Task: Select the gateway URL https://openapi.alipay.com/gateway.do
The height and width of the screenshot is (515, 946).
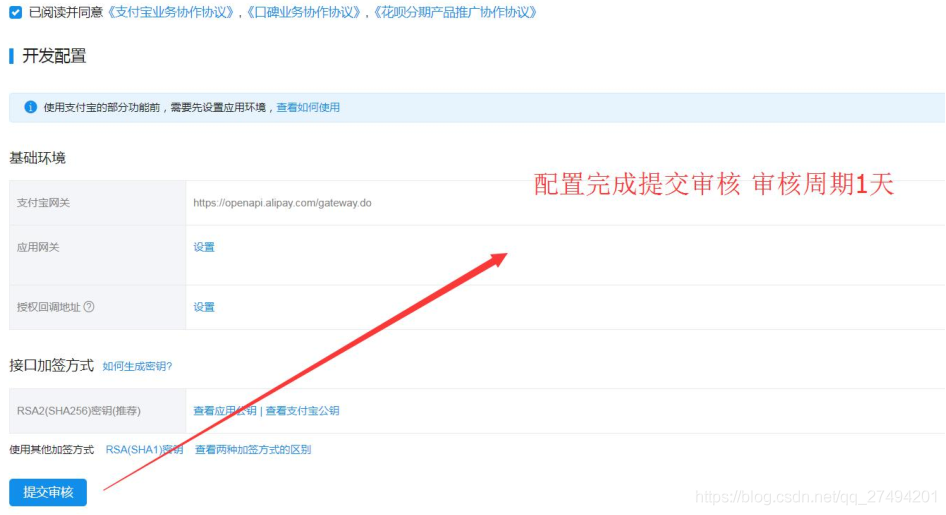Action: [282, 203]
